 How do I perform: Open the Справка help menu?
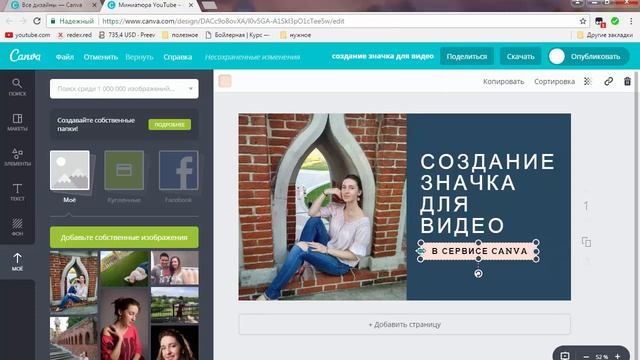coord(178,57)
